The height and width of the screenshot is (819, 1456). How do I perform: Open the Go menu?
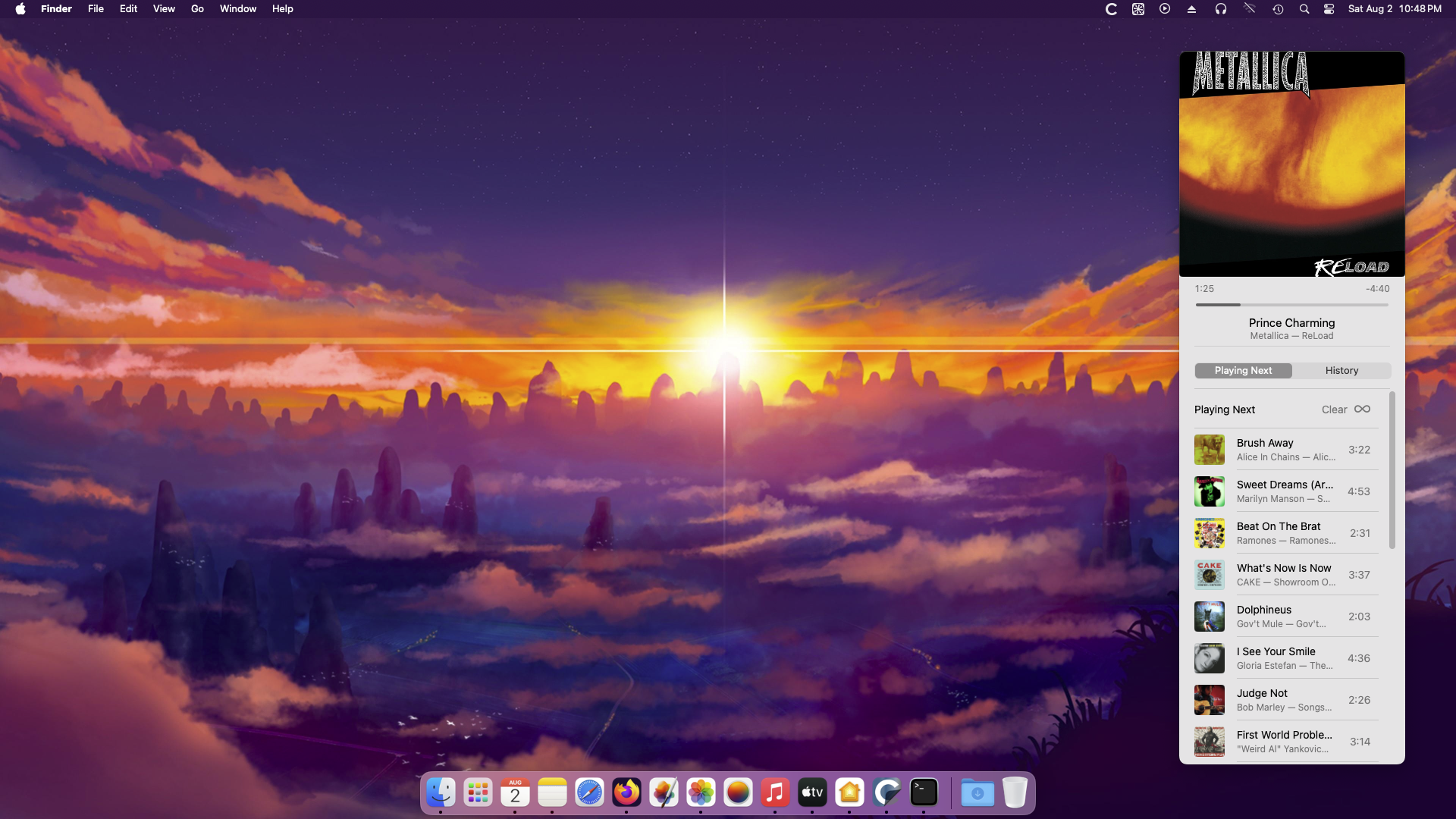click(x=197, y=9)
